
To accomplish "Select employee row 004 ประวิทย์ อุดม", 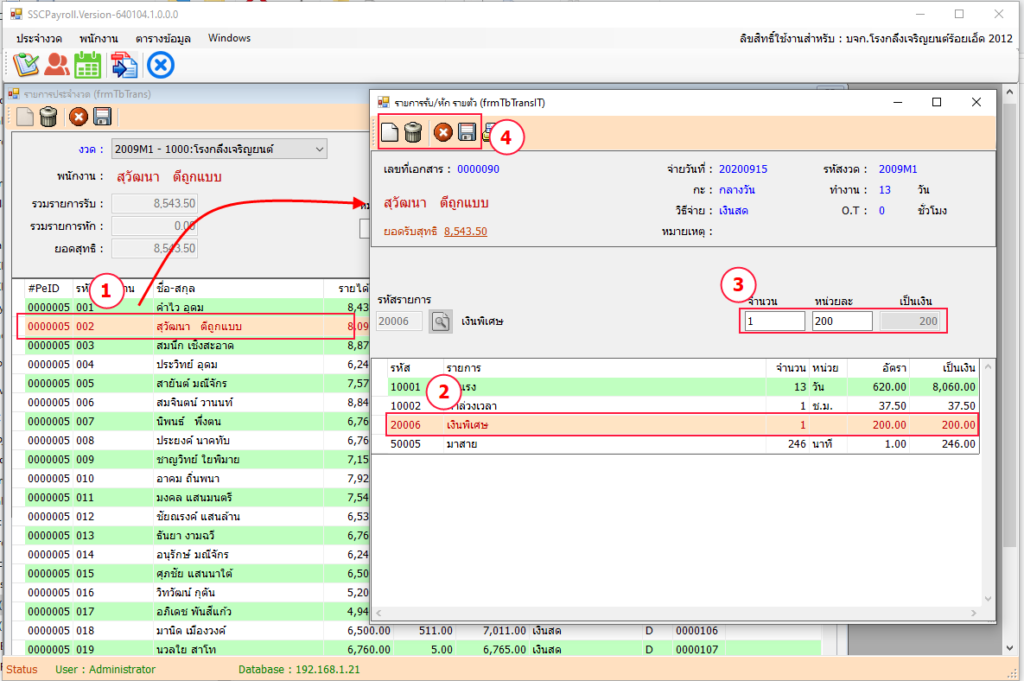I will [x=197, y=364].
